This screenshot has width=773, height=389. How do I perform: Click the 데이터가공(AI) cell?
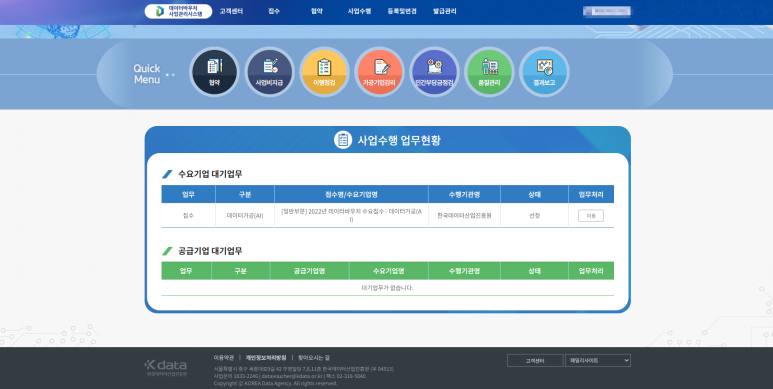(x=245, y=215)
